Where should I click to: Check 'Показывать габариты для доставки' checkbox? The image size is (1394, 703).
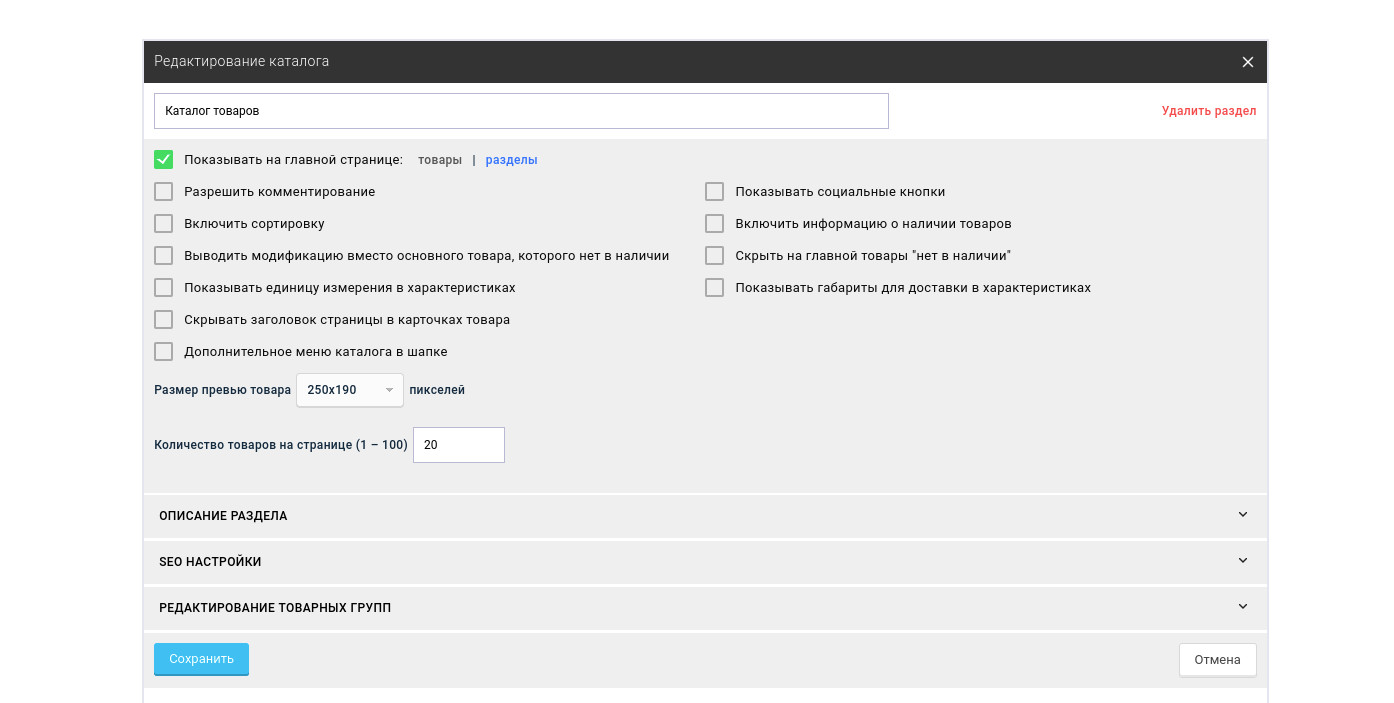(x=714, y=288)
